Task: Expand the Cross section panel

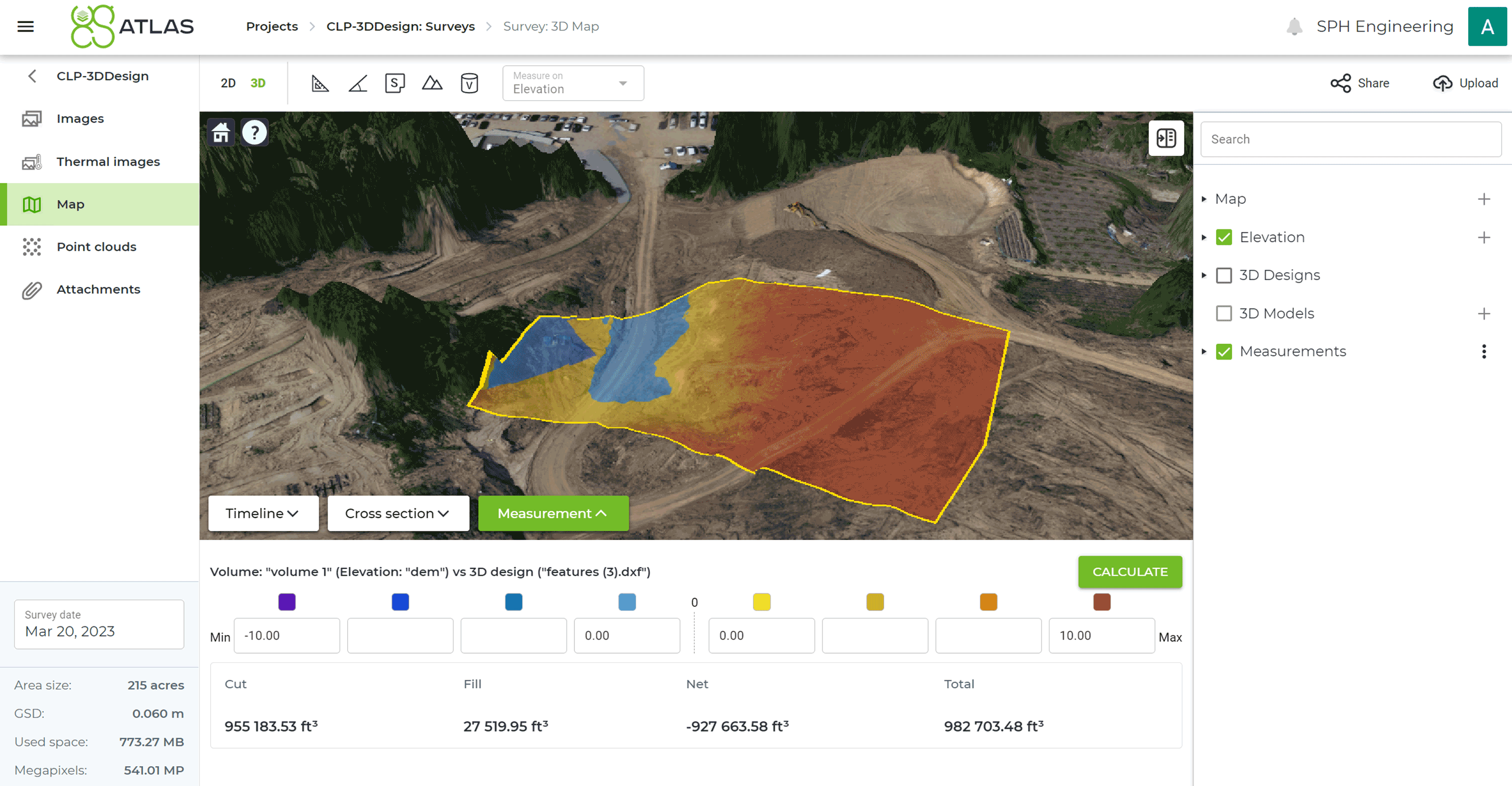Action: pyautogui.click(x=397, y=513)
